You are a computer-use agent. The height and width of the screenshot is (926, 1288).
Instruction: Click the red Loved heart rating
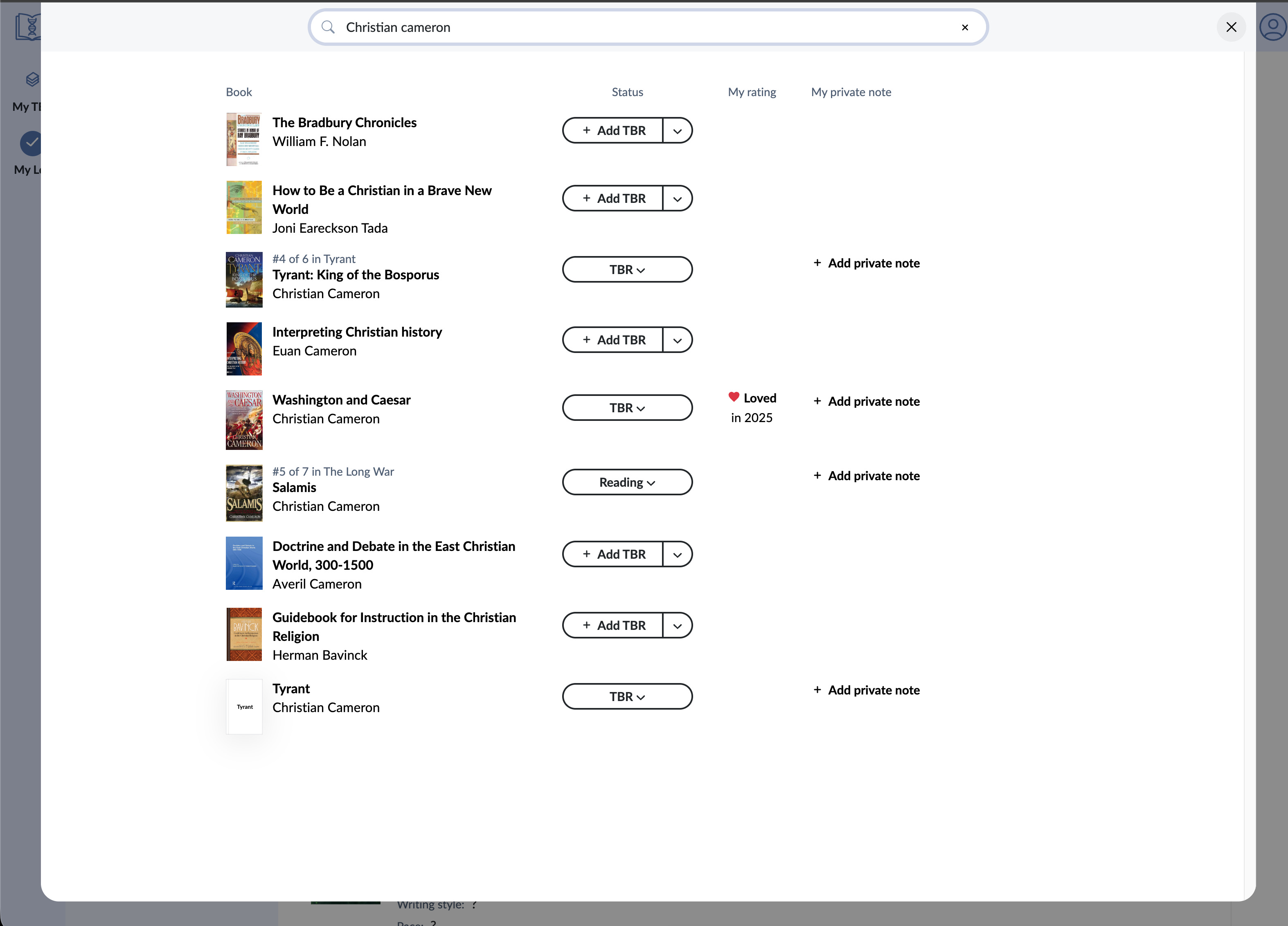pos(733,398)
